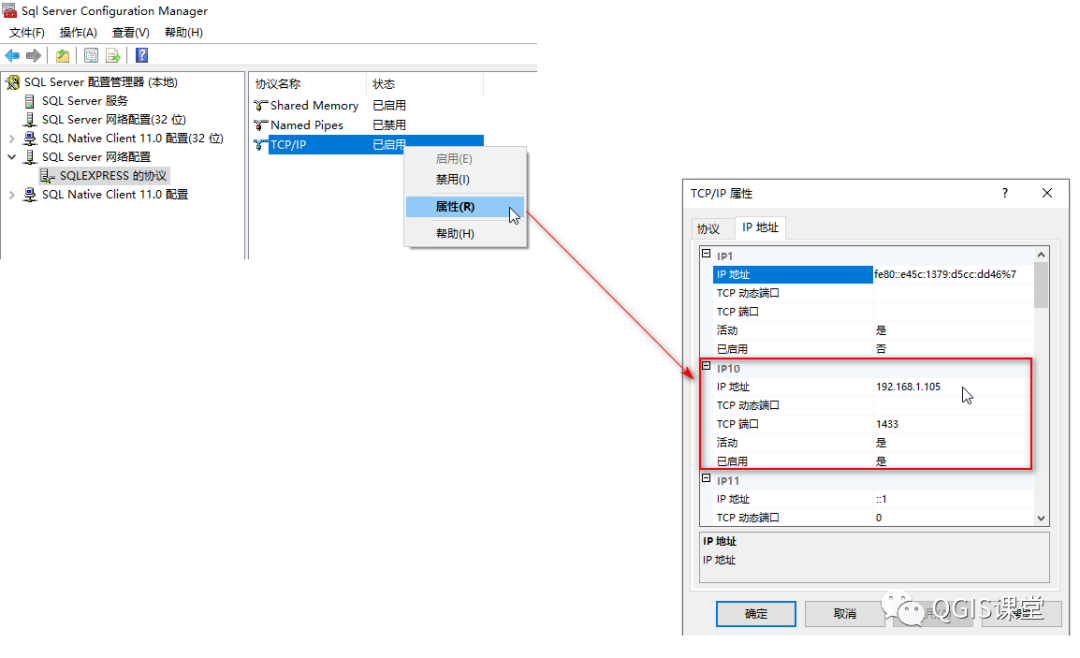Select the SQL Native Client 11.0 配置 (non-32-bit) label
This screenshot has height=658, width=1080.
click(x=114, y=195)
